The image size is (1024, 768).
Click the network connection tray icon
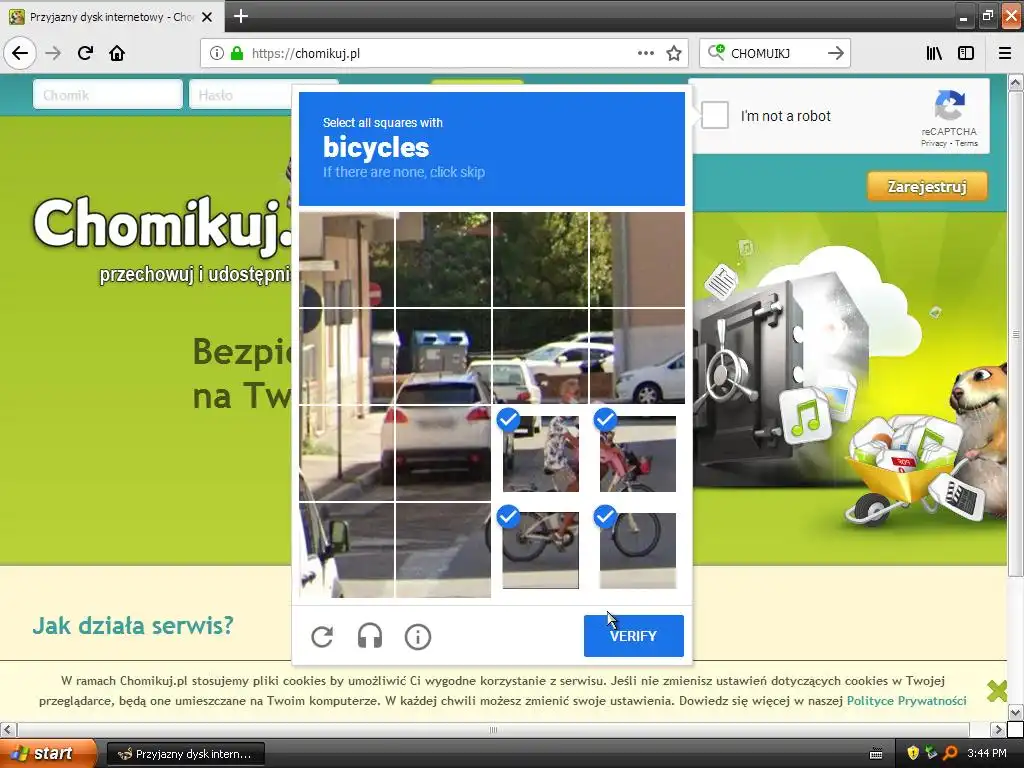point(931,753)
